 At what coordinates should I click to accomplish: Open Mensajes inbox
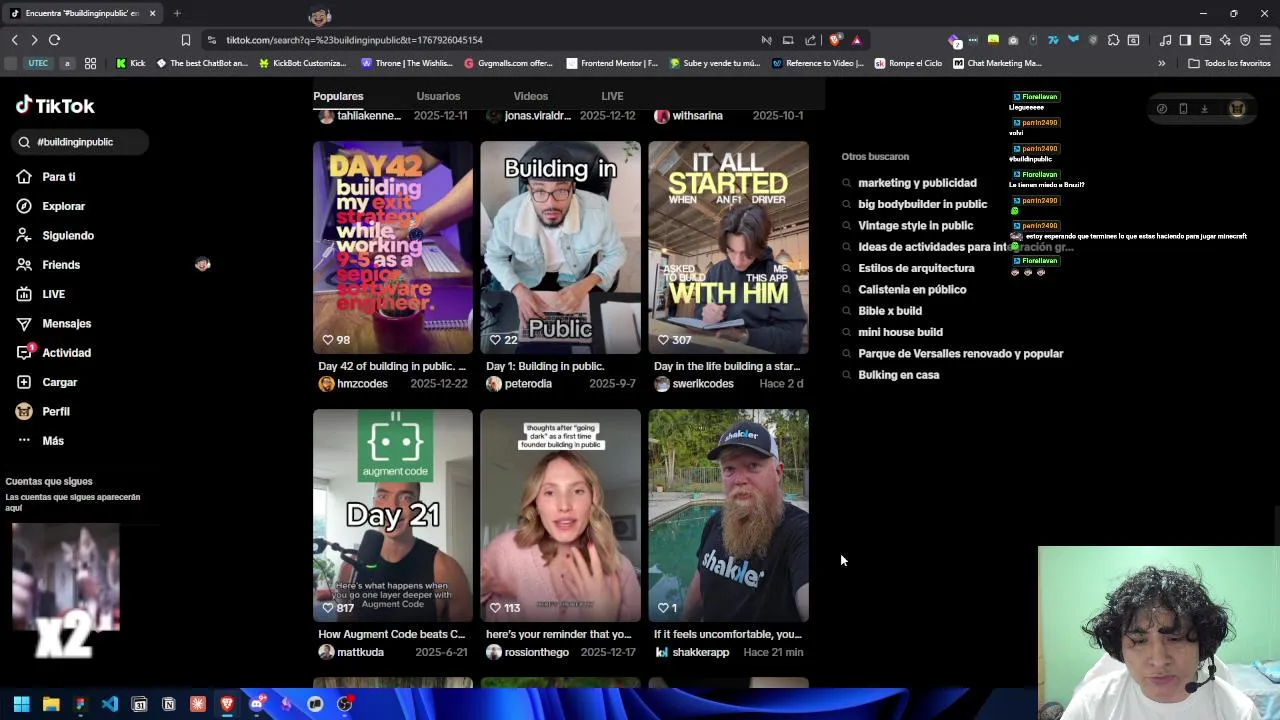[54, 323]
